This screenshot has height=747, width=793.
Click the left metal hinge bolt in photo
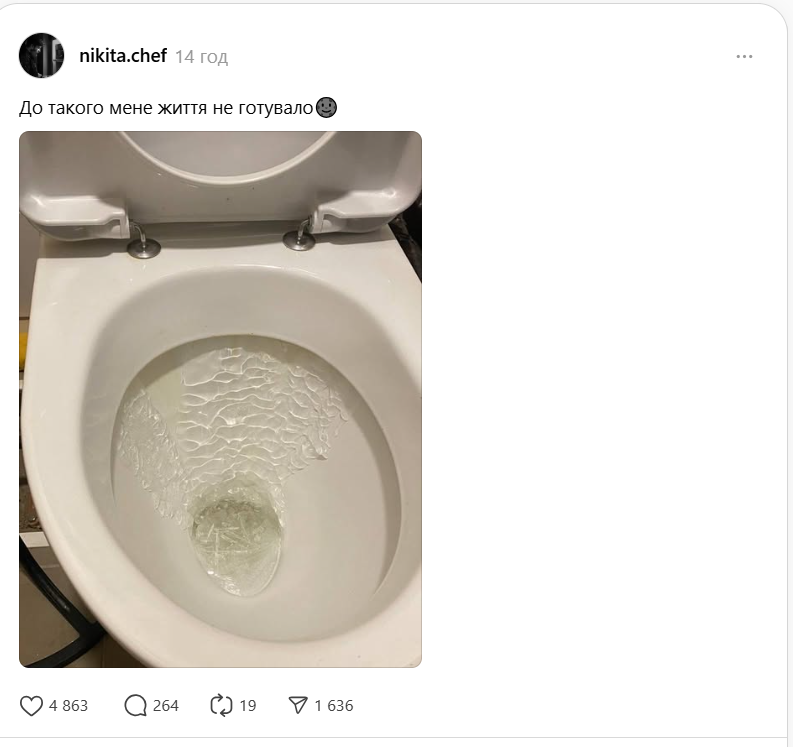[143, 243]
